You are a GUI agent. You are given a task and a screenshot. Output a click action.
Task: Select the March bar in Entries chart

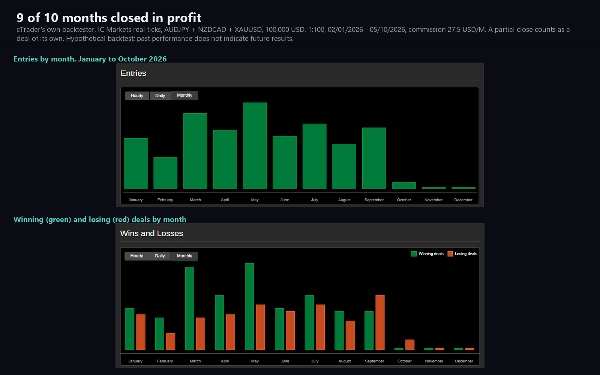(x=195, y=151)
